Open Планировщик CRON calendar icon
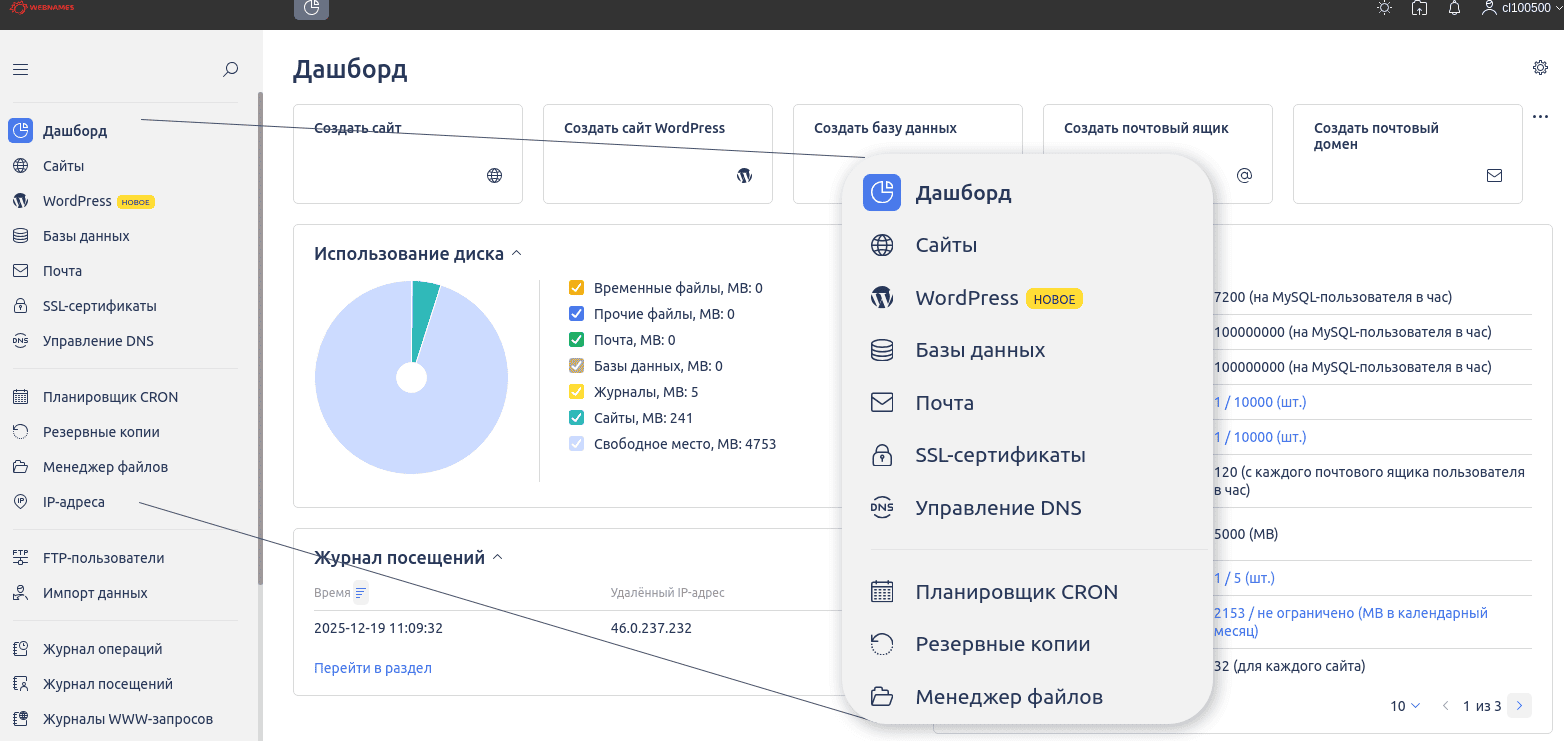 tap(22, 396)
